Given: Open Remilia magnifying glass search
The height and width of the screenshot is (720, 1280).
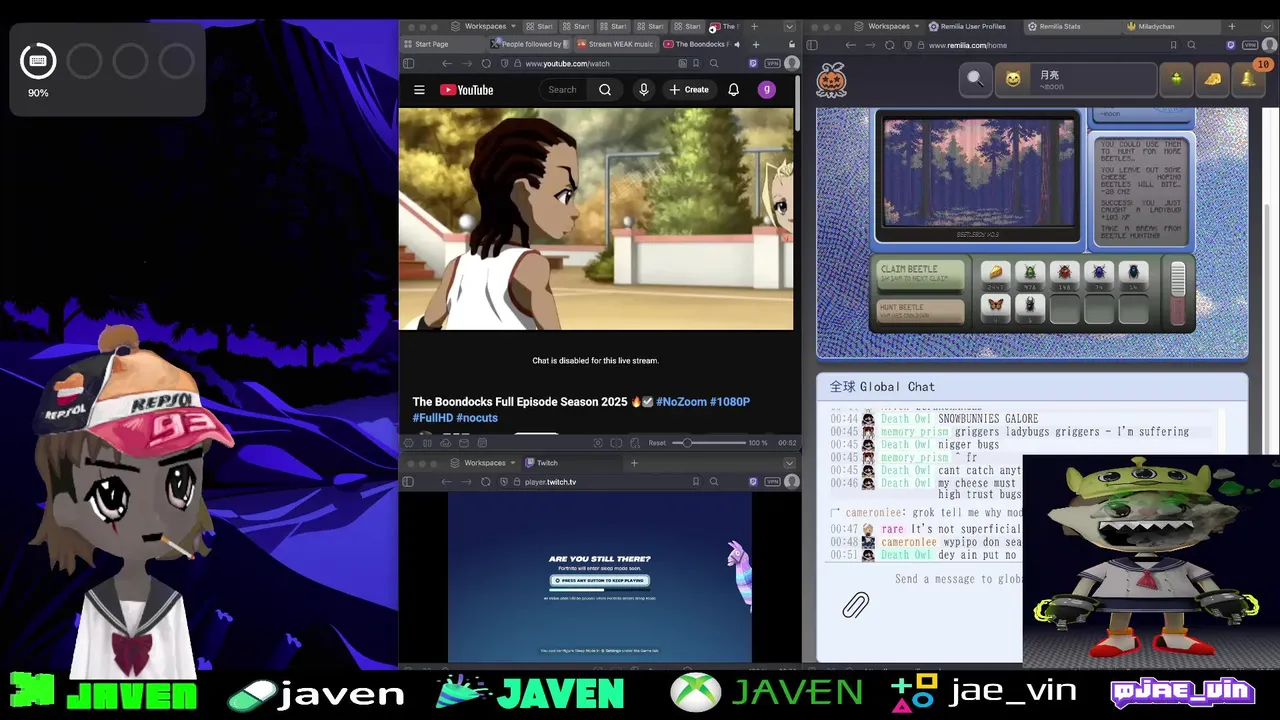Looking at the screenshot, I should 975,79.
